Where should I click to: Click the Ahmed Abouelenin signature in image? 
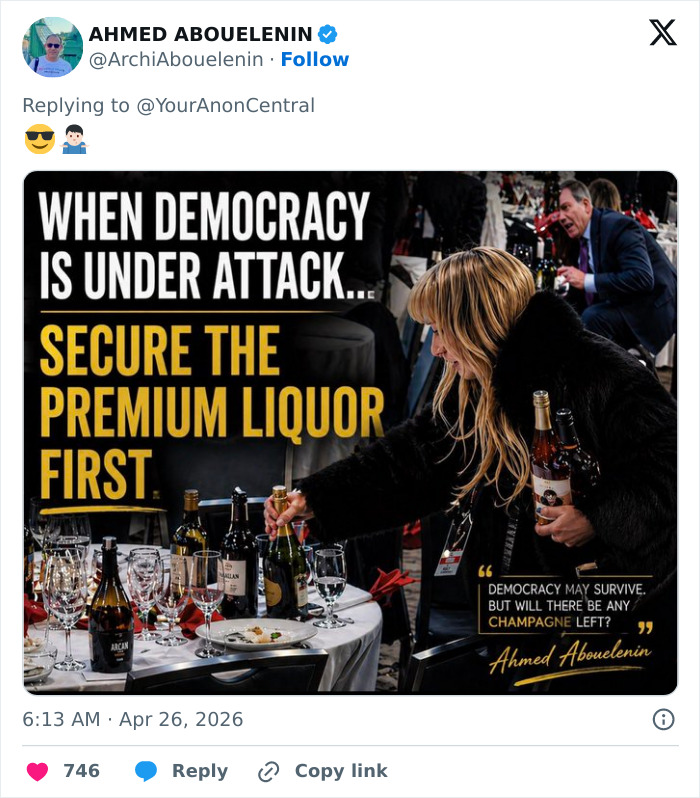[570, 658]
